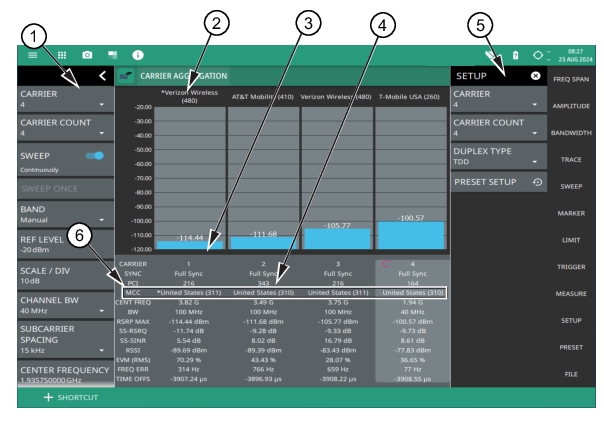Open the FREQ SPAN menu
The image size is (604, 422).
(x=577, y=78)
